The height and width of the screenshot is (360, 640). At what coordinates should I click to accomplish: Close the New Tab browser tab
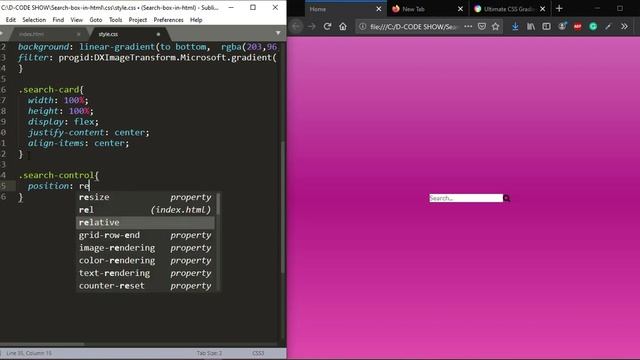460,9
